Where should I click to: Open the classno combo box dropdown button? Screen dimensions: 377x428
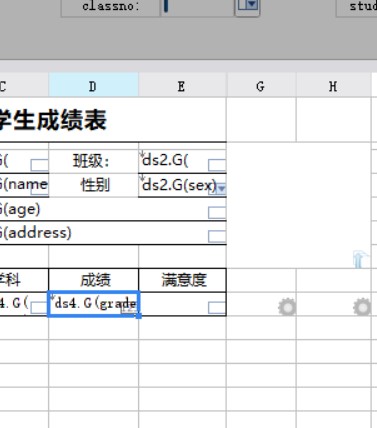tap(247, 6)
